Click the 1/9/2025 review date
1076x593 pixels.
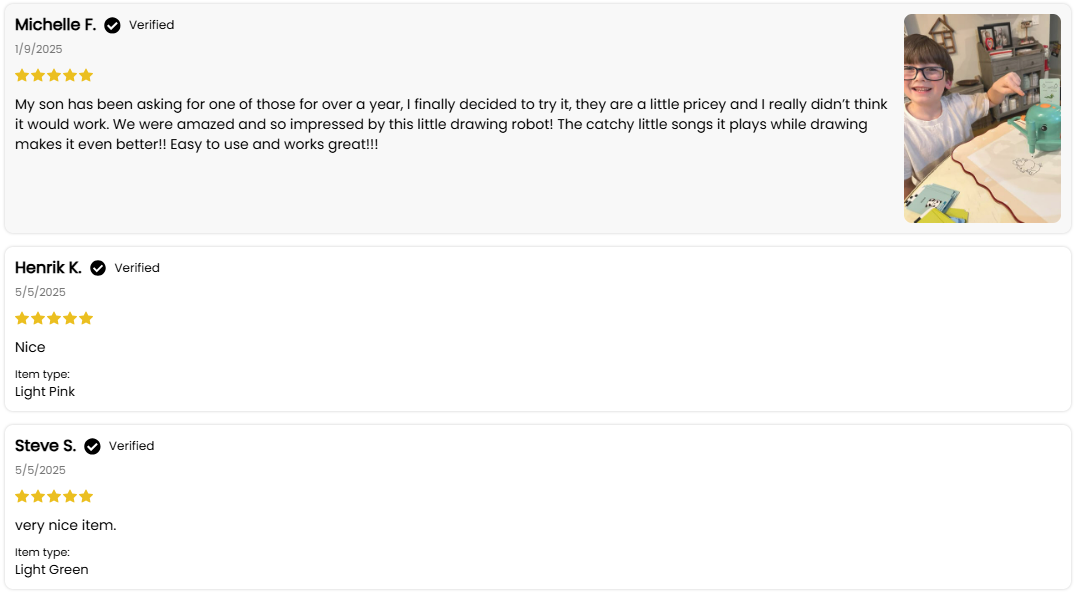(38, 49)
